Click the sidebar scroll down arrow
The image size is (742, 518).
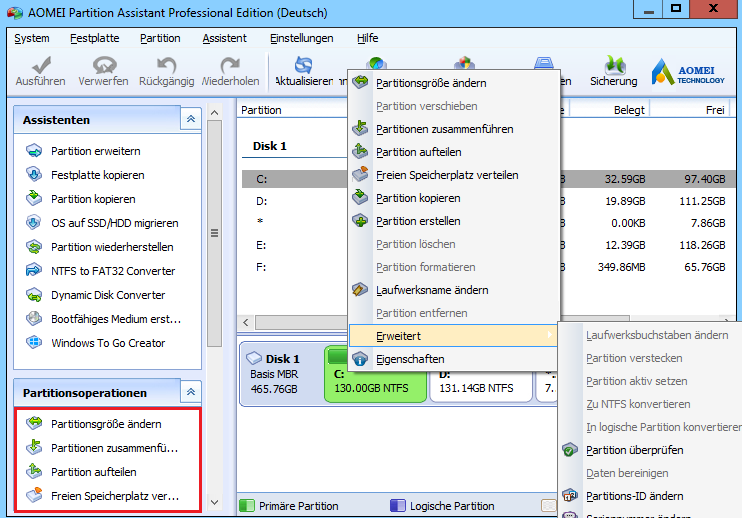click(214, 502)
